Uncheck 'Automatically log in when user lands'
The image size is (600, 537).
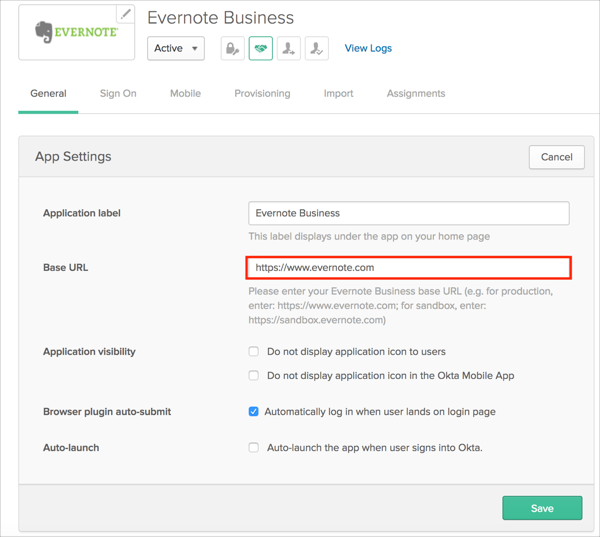click(254, 411)
